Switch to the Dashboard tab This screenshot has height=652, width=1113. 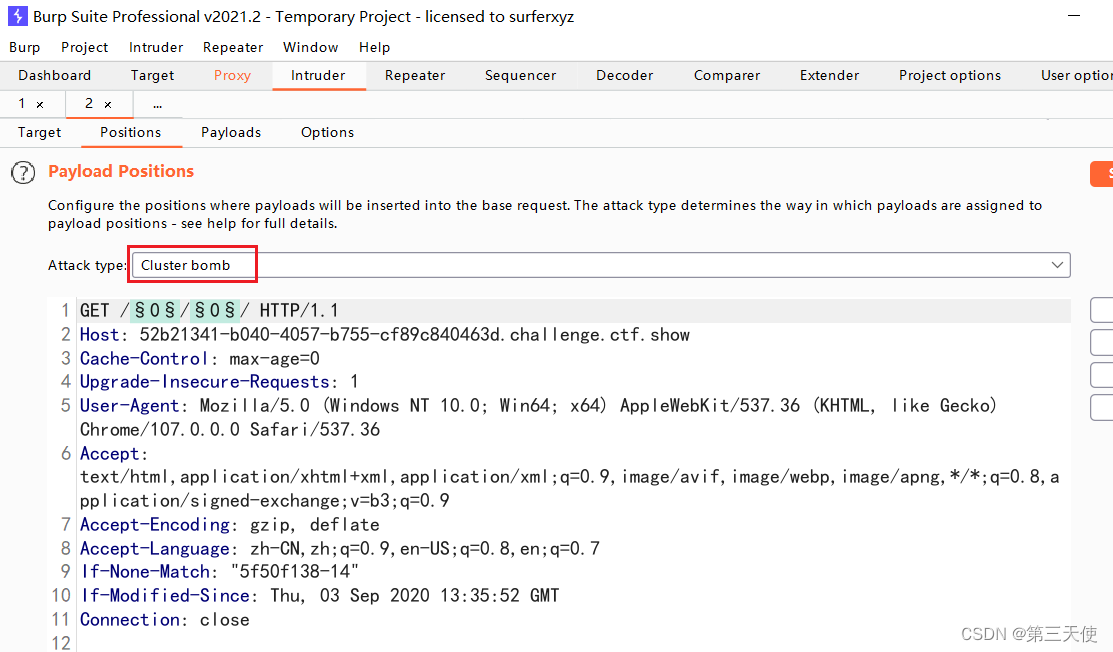coord(55,75)
